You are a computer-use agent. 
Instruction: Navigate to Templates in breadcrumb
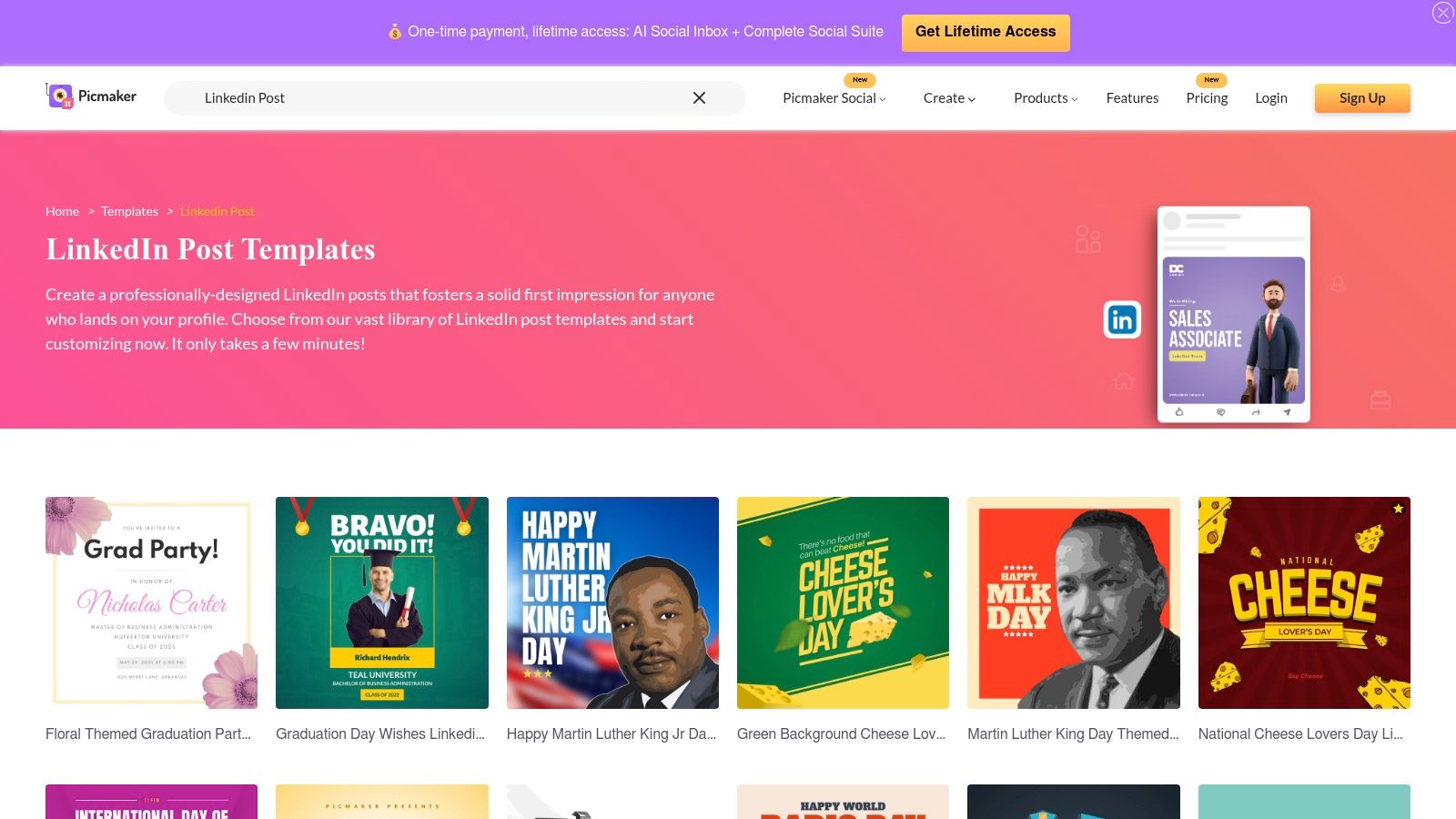[129, 211]
